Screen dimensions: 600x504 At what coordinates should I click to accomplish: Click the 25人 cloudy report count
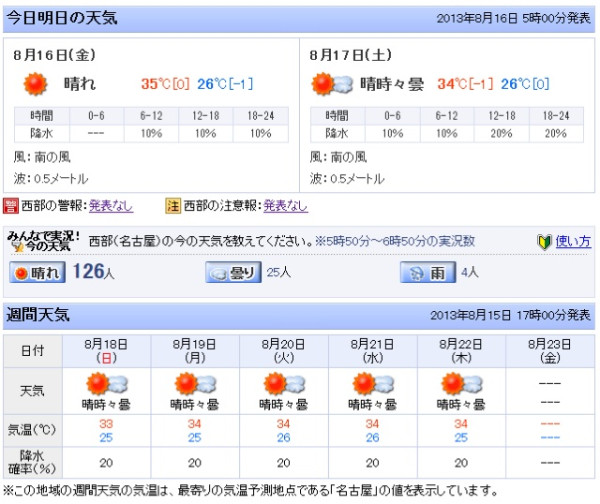(x=279, y=272)
